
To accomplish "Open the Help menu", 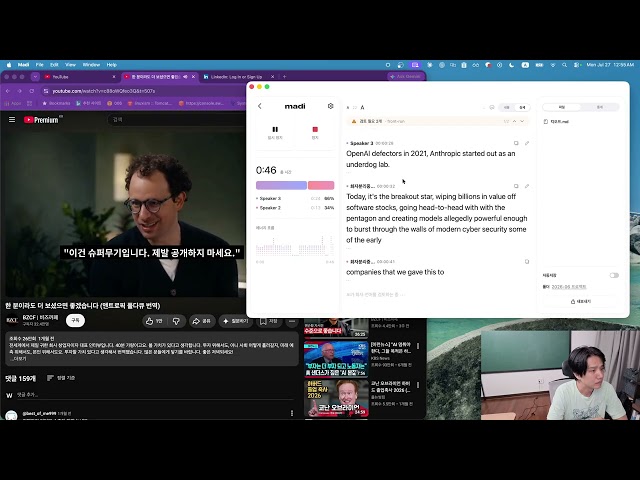I will pos(112,65).
